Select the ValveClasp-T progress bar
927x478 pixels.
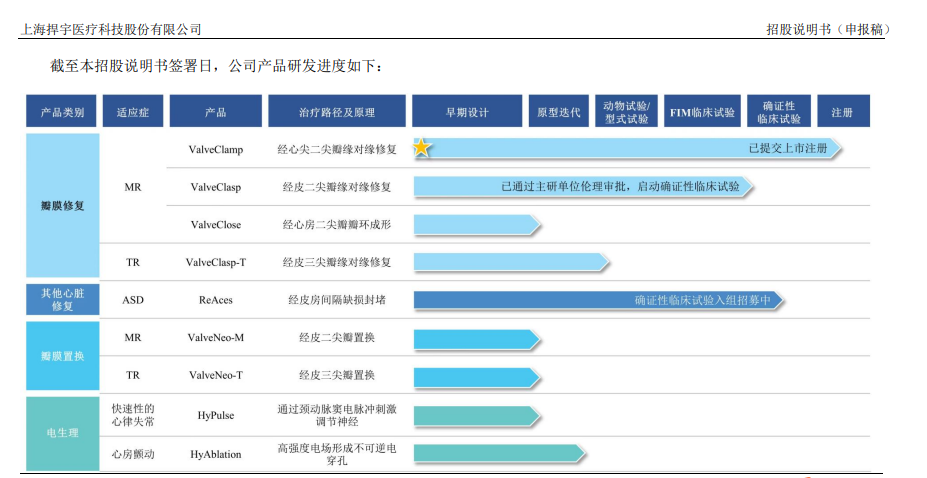pos(511,262)
